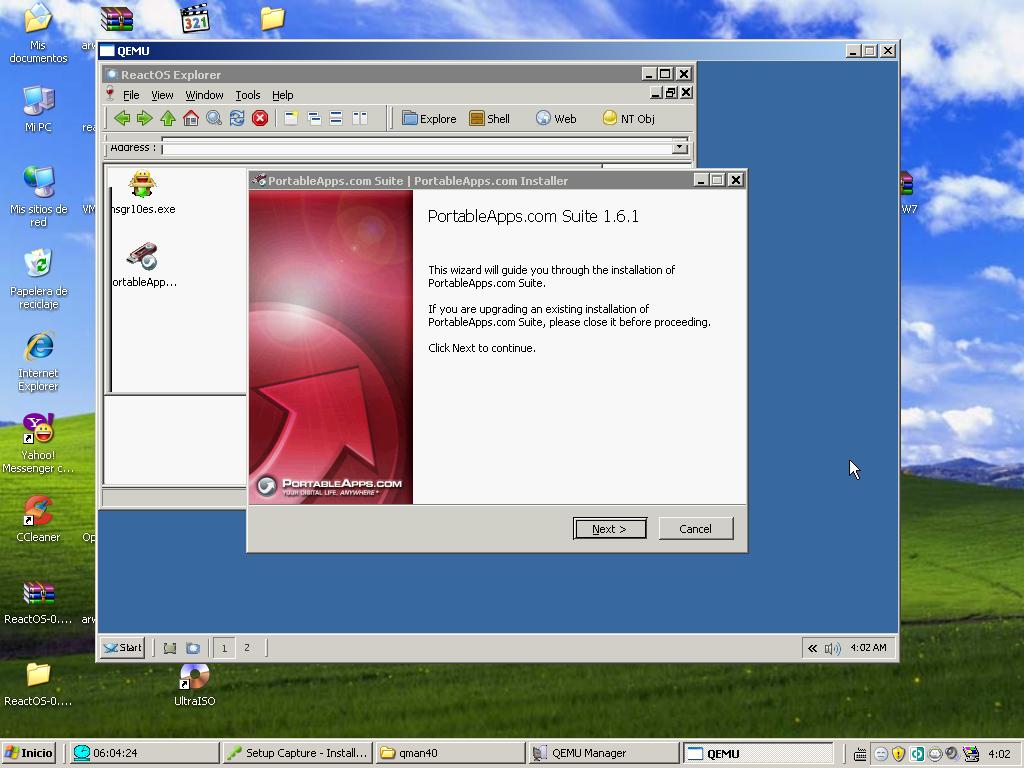The image size is (1024, 768).
Task: Open the Tools menu
Action: click(247, 95)
